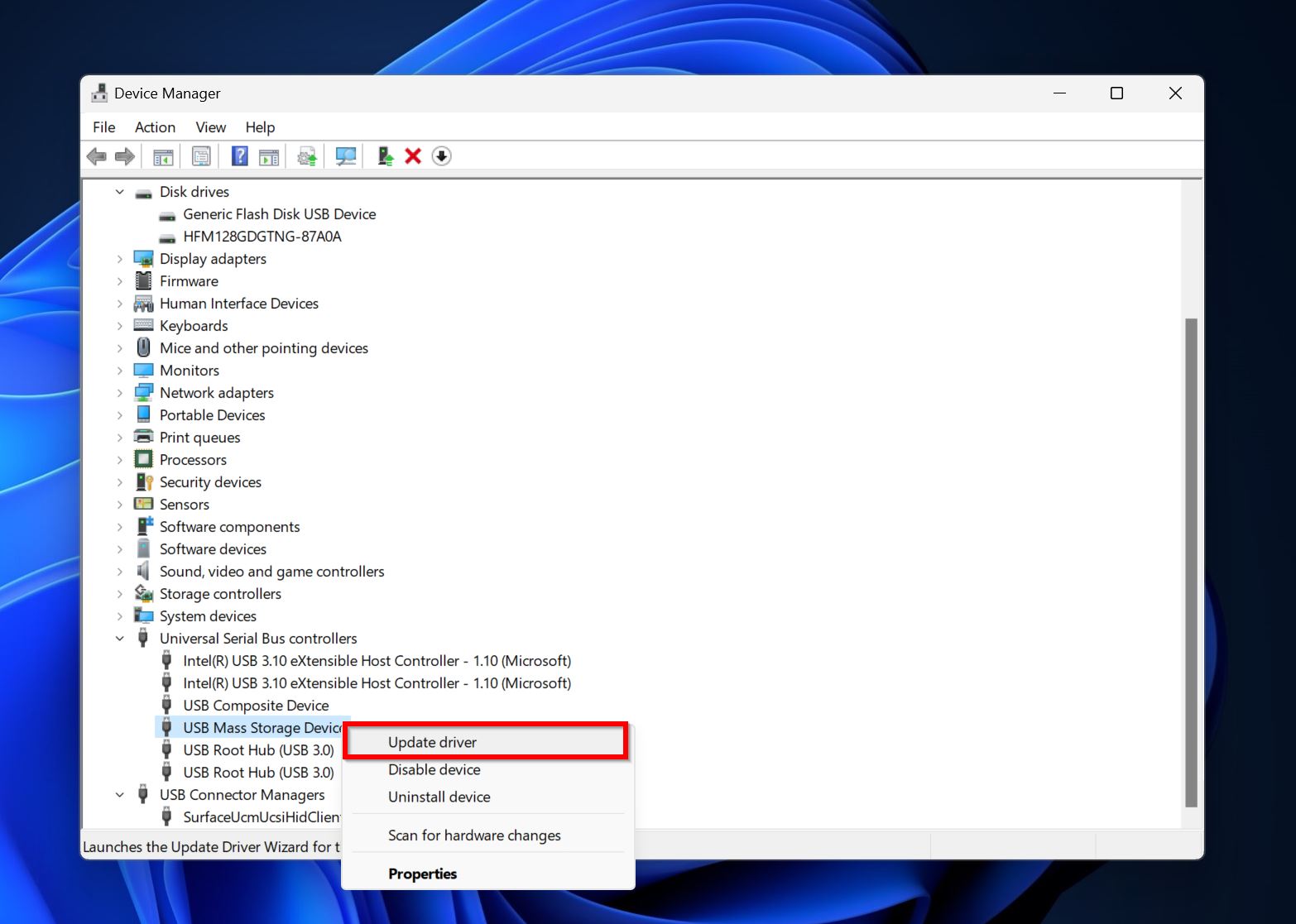Click the Security devices key icon
The image size is (1296, 924).
click(144, 482)
